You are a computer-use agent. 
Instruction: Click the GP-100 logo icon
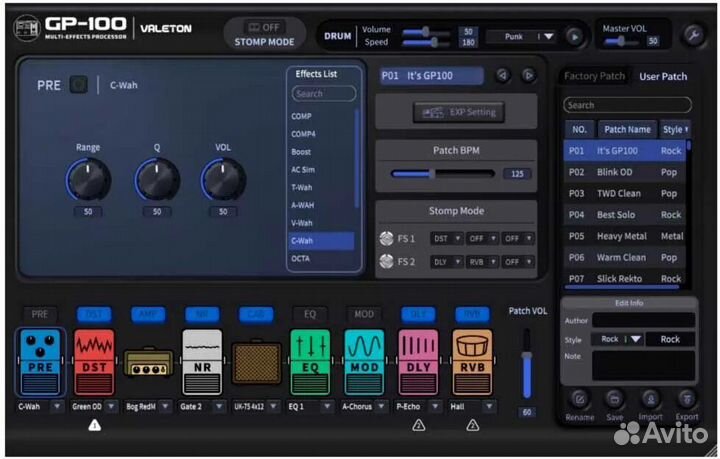[x=27, y=28]
